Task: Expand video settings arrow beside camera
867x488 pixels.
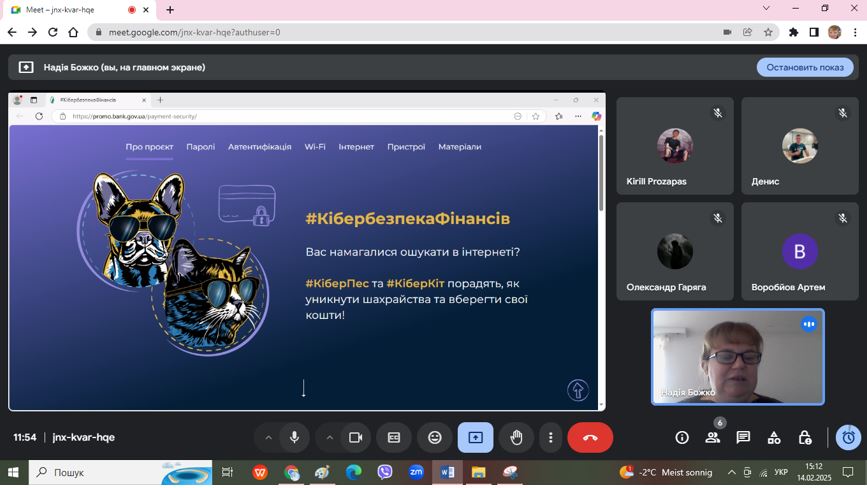Action: (329, 438)
